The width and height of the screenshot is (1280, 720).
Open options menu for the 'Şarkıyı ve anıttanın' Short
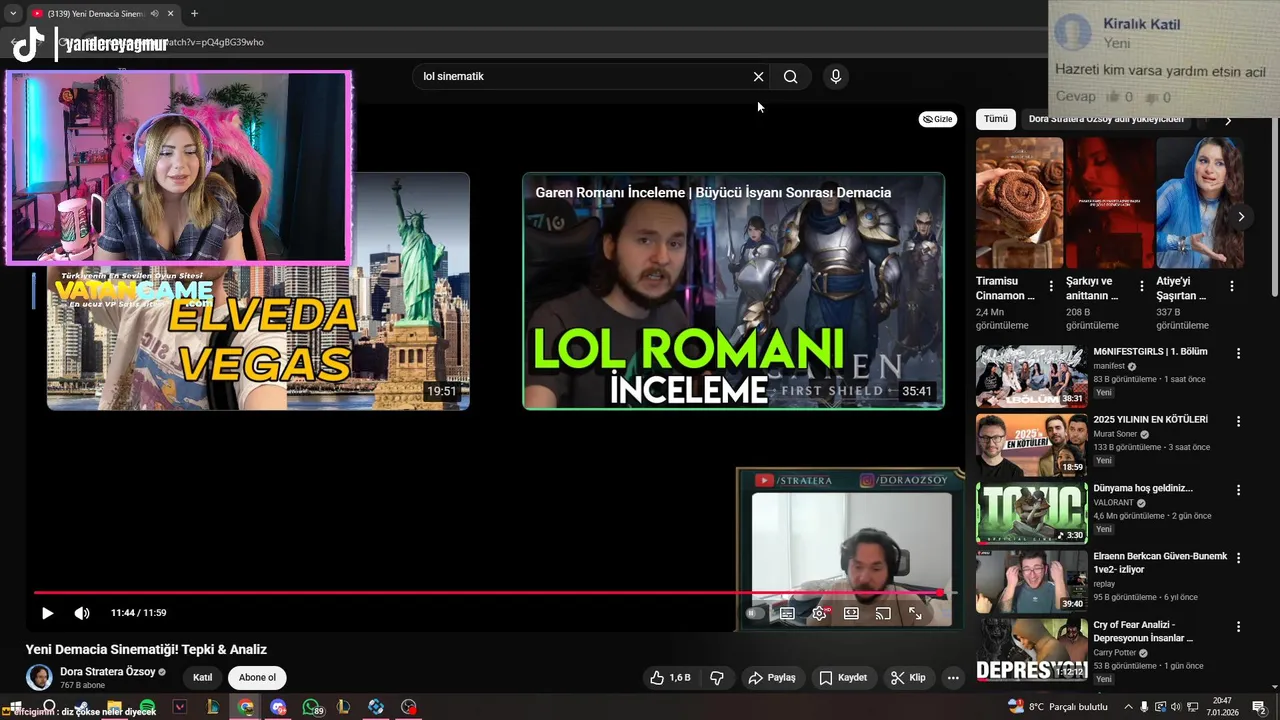1141,286
